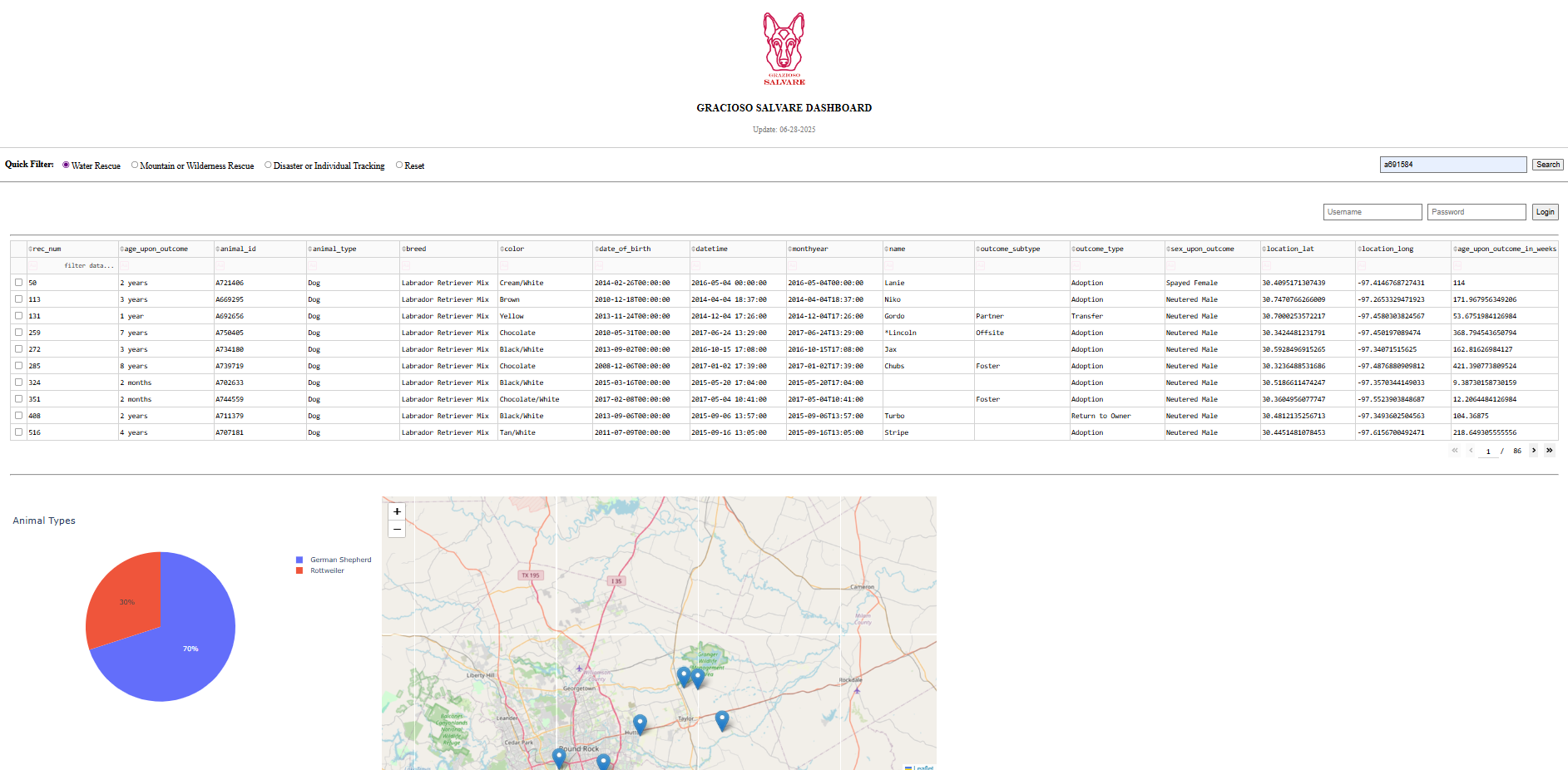Check the row for dog named Jax
The width and height of the screenshot is (1568, 770).
(18, 349)
